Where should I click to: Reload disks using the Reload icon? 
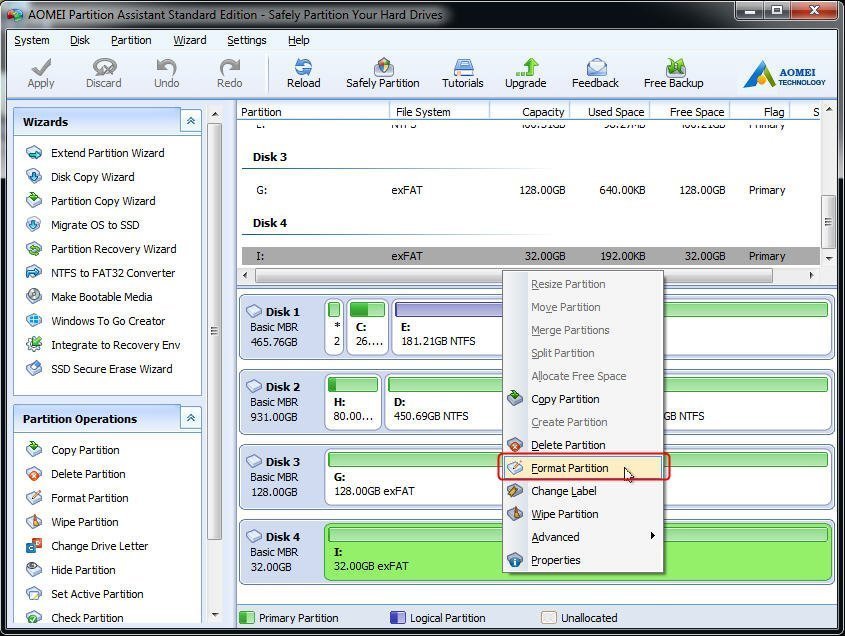303,68
